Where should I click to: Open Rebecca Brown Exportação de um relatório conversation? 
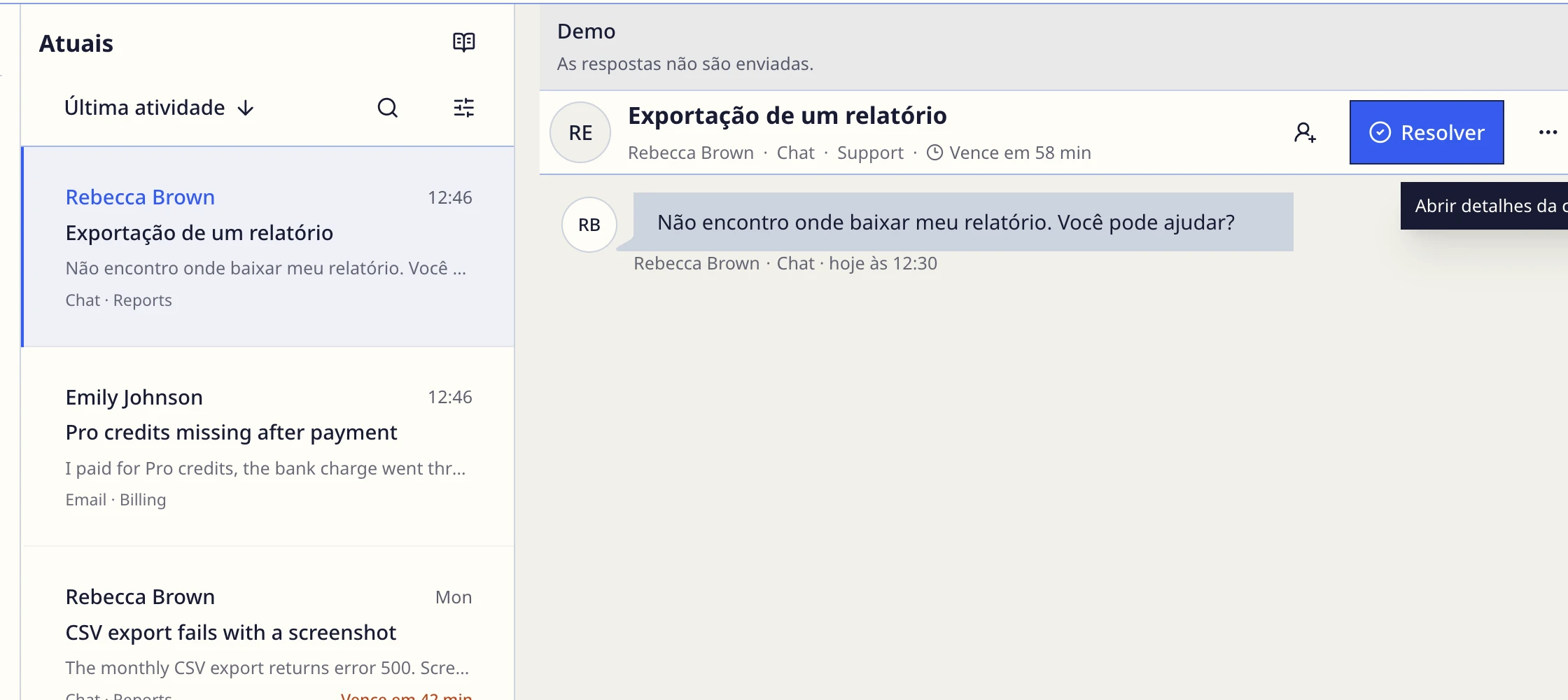tap(268, 246)
